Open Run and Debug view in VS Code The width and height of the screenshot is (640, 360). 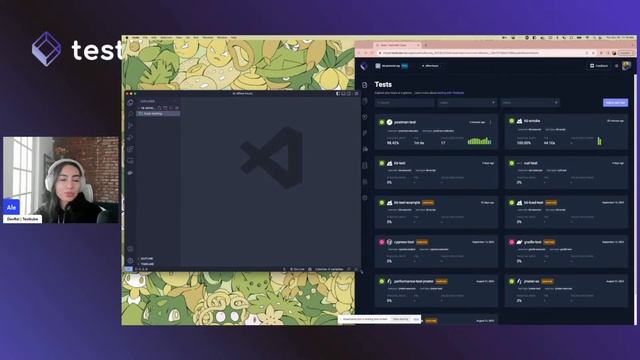click(130, 138)
